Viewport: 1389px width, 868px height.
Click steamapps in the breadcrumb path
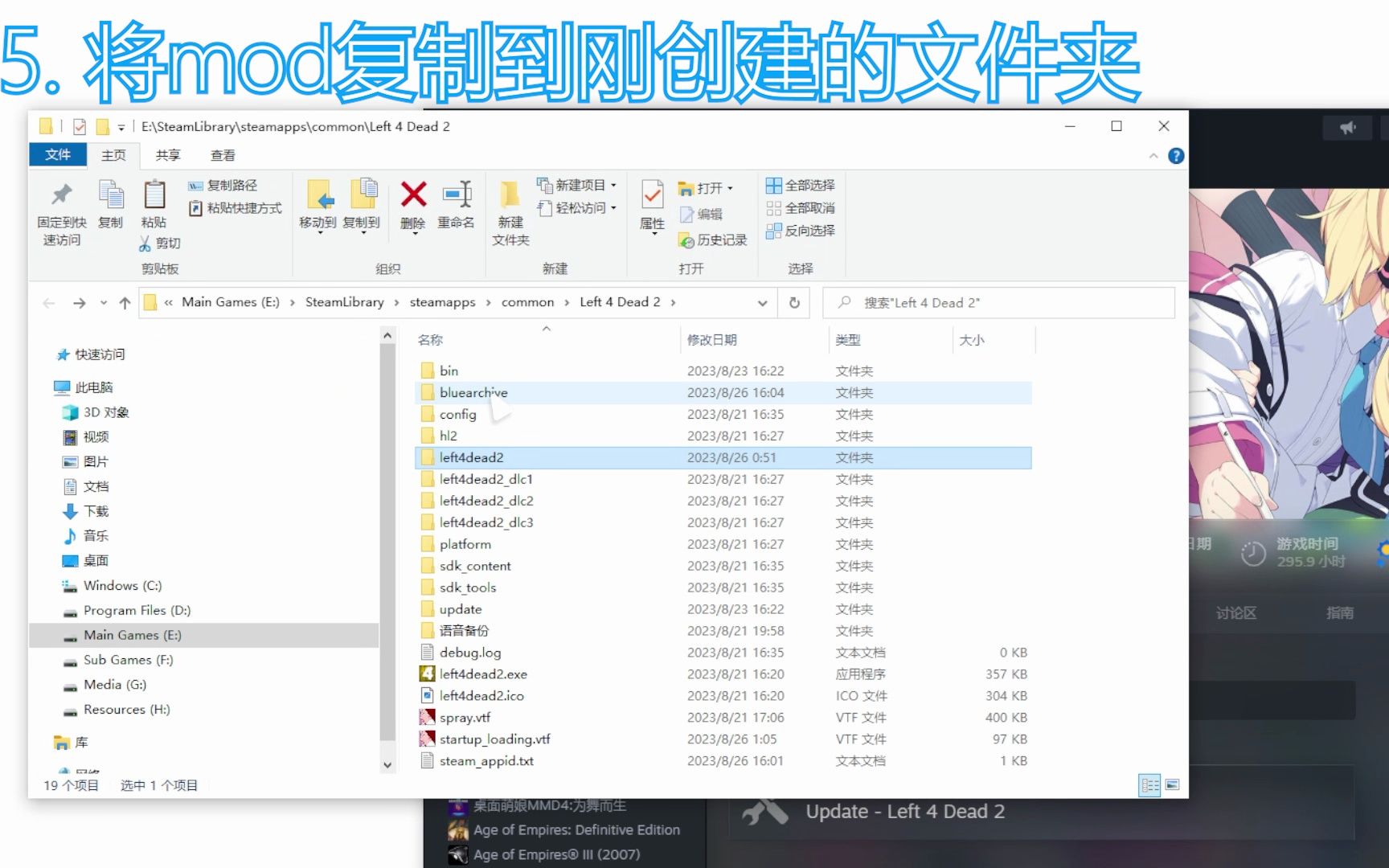pyautogui.click(x=442, y=302)
